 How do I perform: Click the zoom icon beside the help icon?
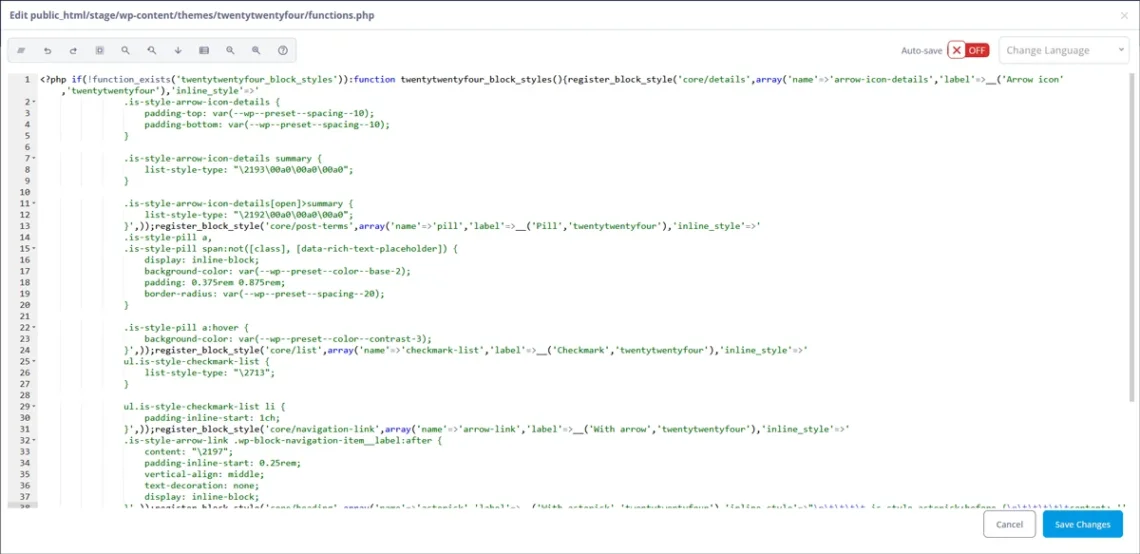tap(257, 50)
